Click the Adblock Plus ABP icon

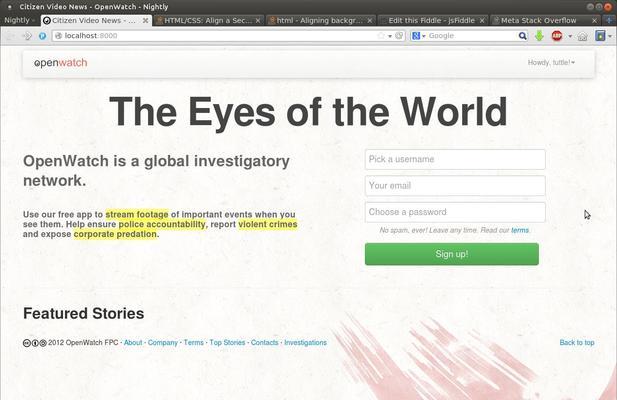(557, 36)
